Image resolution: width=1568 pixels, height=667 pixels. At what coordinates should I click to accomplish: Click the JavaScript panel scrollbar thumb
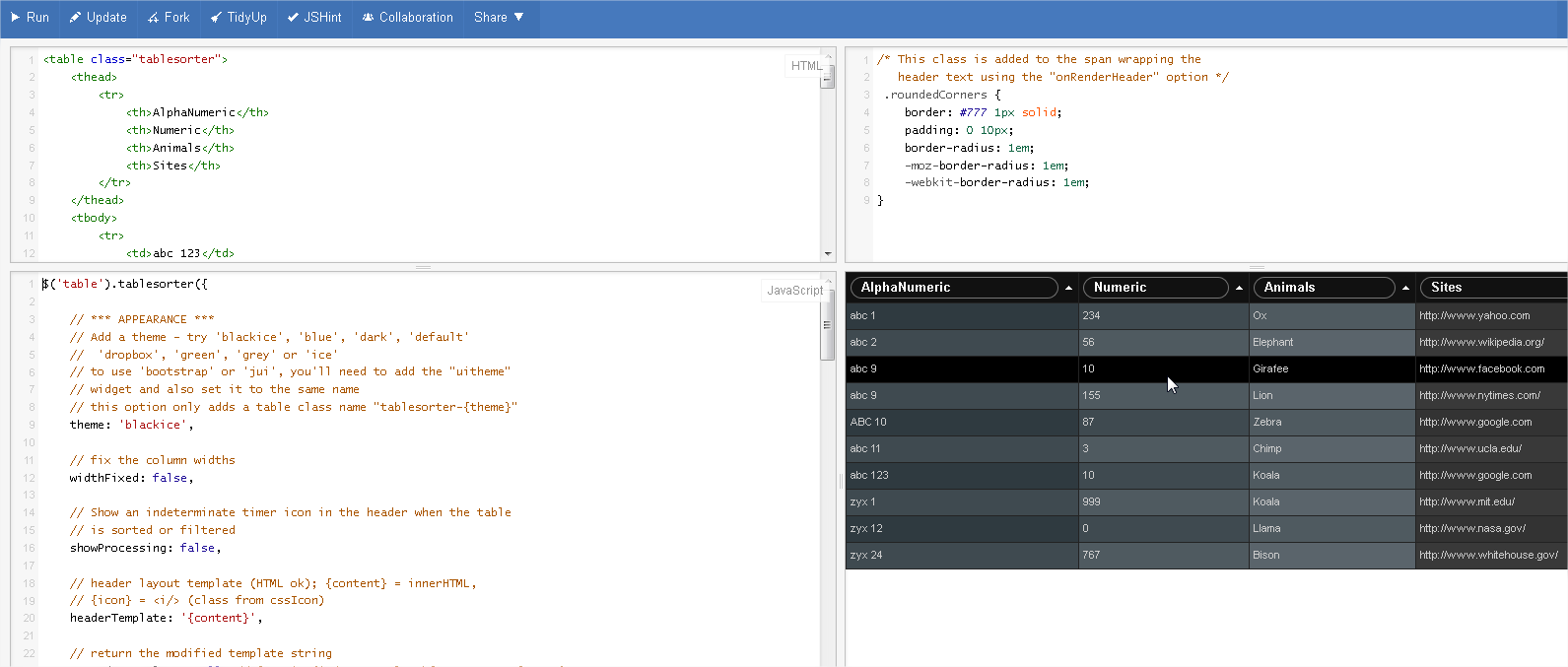828,325
